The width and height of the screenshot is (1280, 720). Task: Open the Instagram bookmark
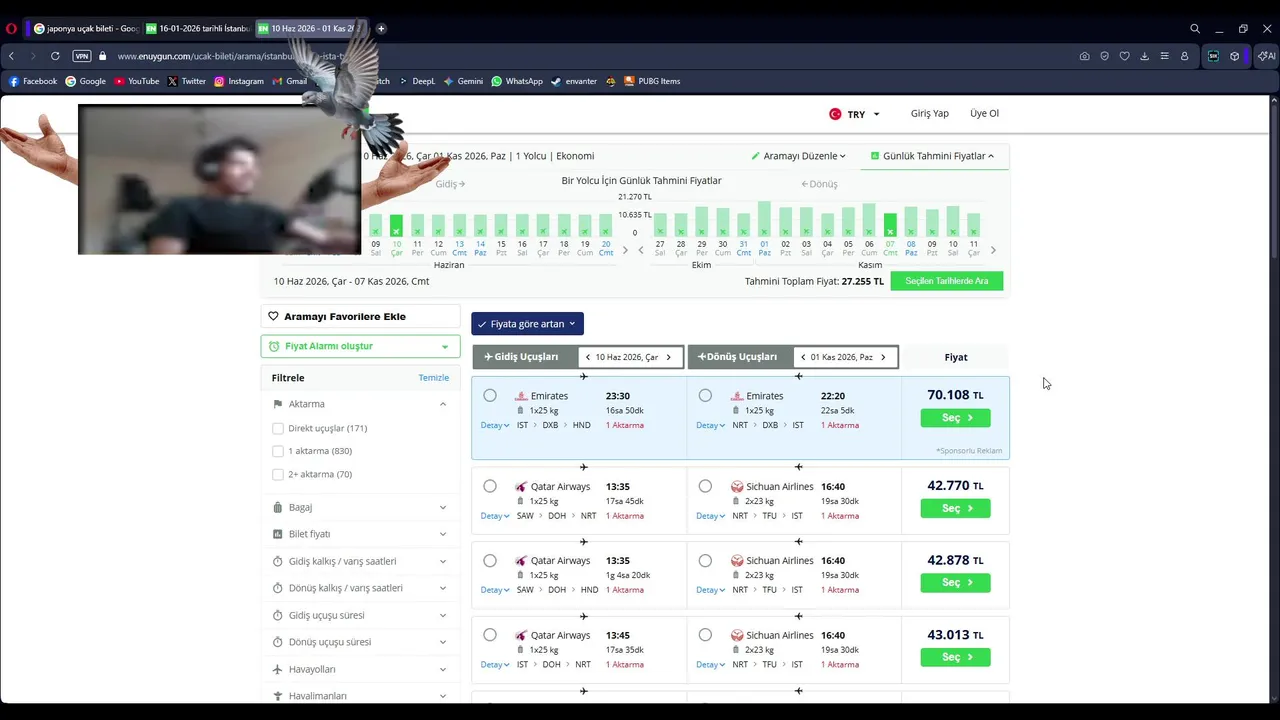[x=239, y=81]
